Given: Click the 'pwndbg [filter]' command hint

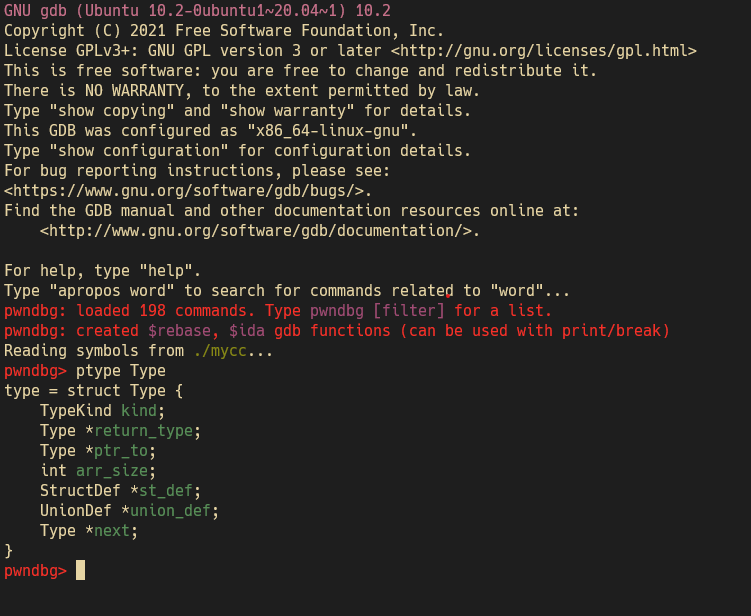Looking at the screenshot, I should (377, 311).
